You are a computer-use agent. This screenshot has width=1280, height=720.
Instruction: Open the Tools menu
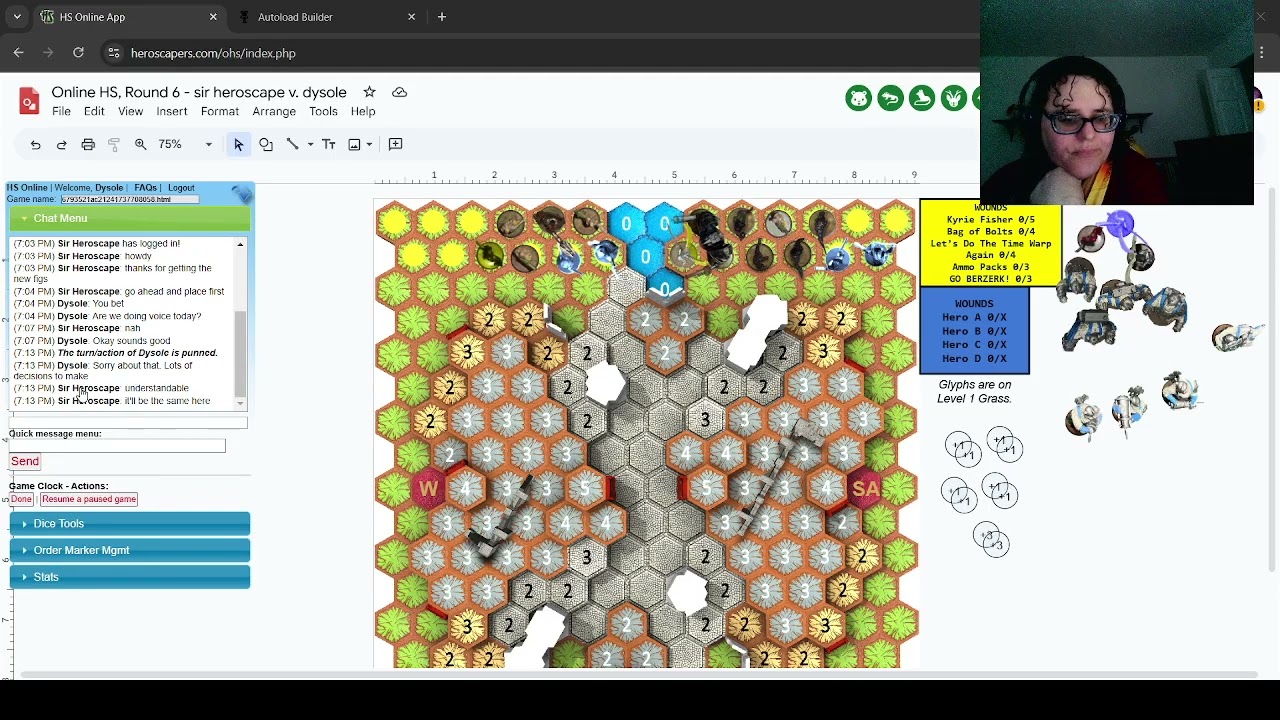(x=323, y=112)
